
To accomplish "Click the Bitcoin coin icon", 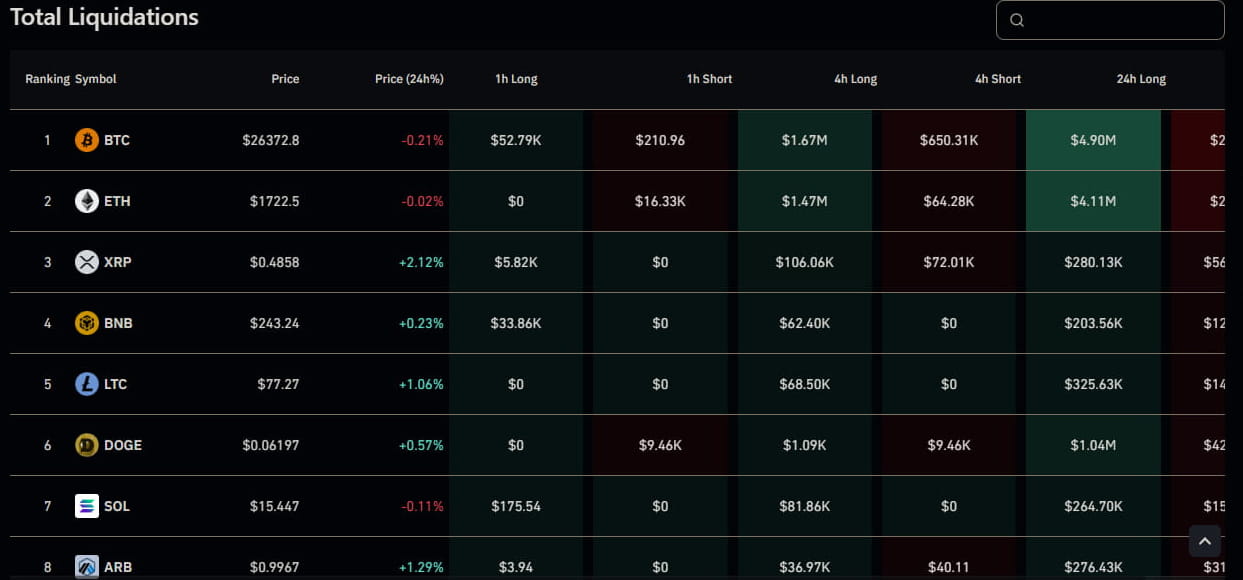I will [87, 140].
